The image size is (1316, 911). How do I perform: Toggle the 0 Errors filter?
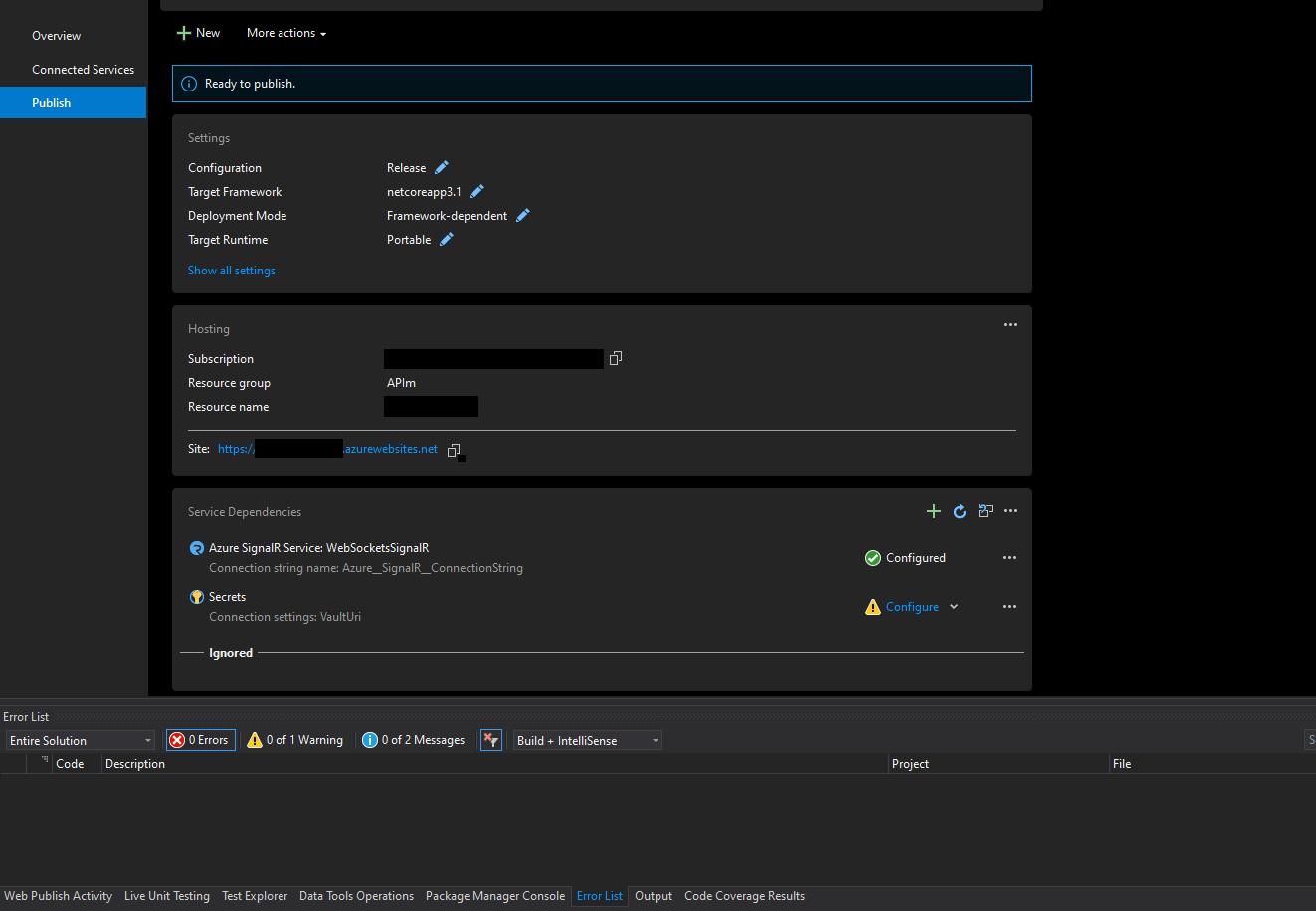200,740
